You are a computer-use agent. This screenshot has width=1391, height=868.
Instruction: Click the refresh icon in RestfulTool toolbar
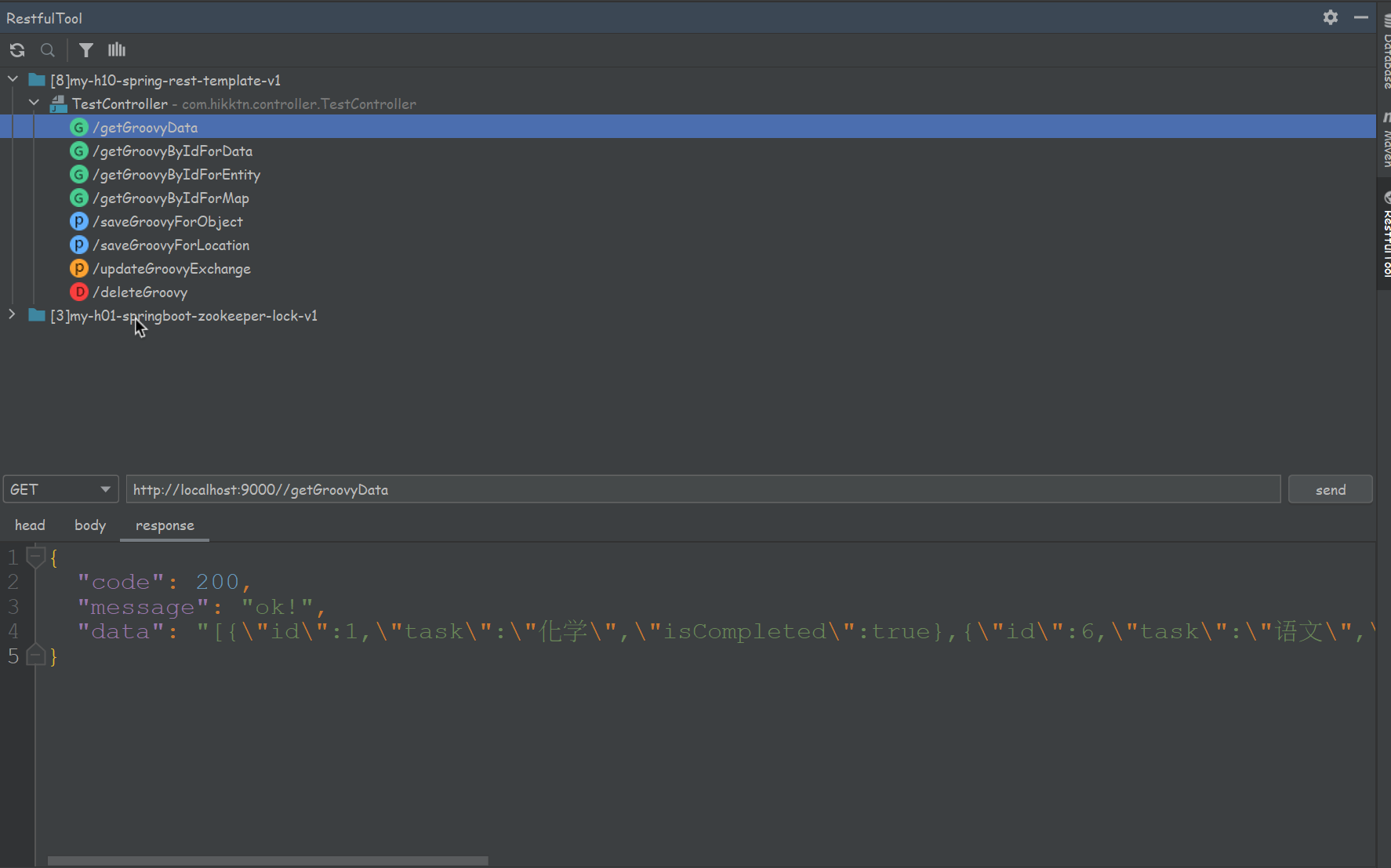pyautogui.click(x=17, y=50)
